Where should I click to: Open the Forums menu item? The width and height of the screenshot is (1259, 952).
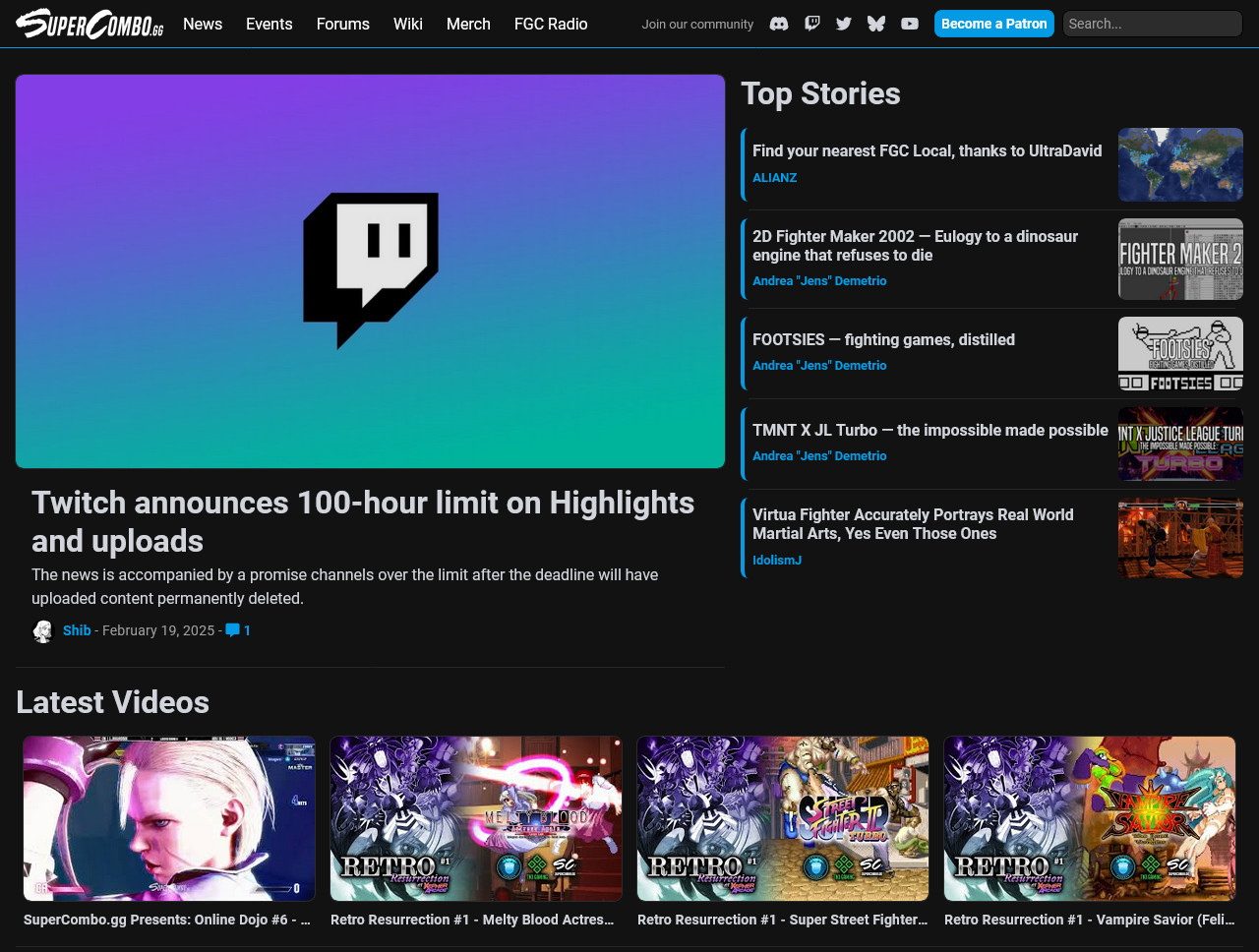tap(343, 24)
